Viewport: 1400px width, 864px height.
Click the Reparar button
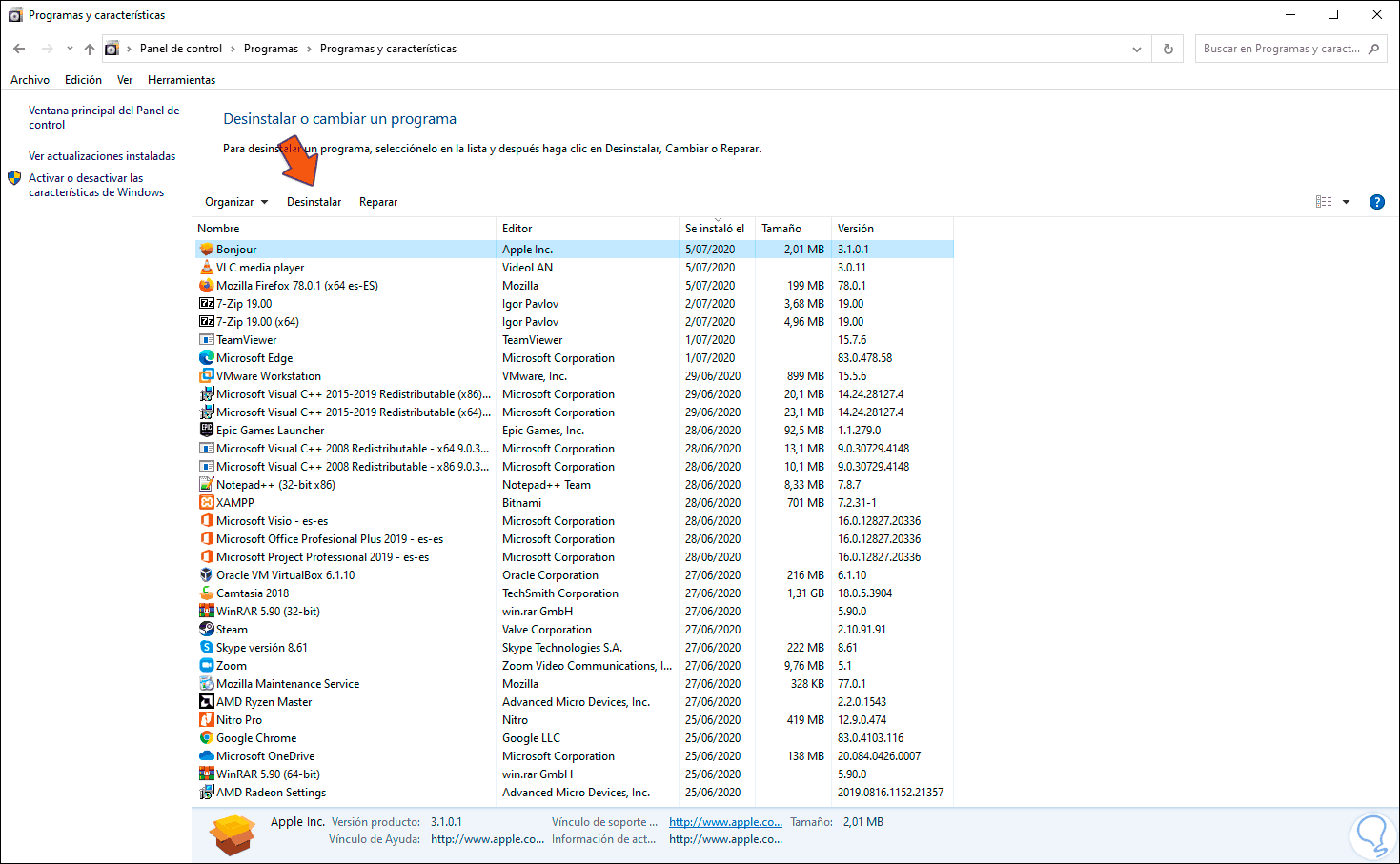pyautogui.click(x=378, y=202)
